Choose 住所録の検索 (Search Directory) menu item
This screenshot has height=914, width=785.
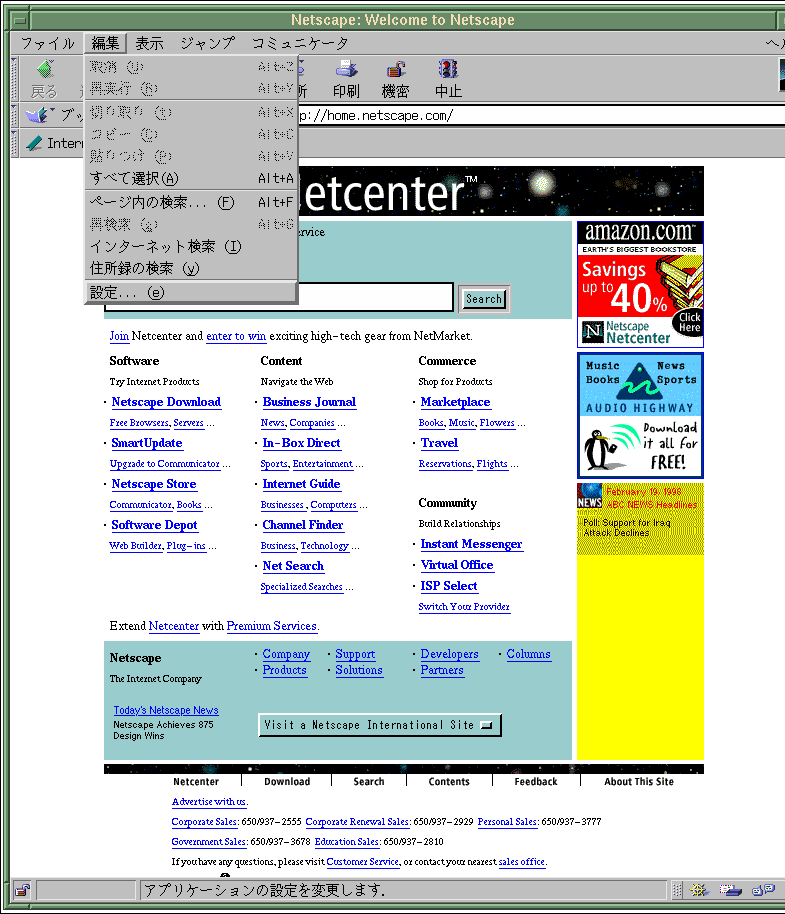click(191, 268)
